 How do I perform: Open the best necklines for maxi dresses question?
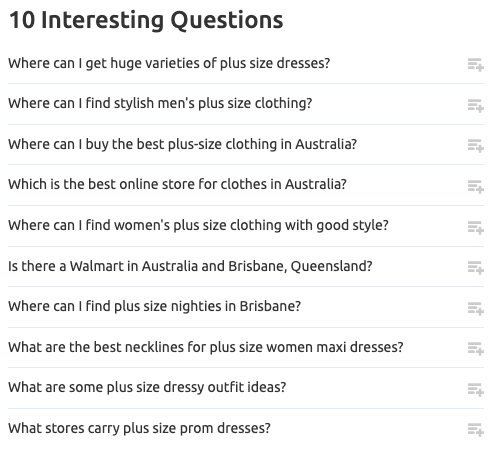coord(206,347)
